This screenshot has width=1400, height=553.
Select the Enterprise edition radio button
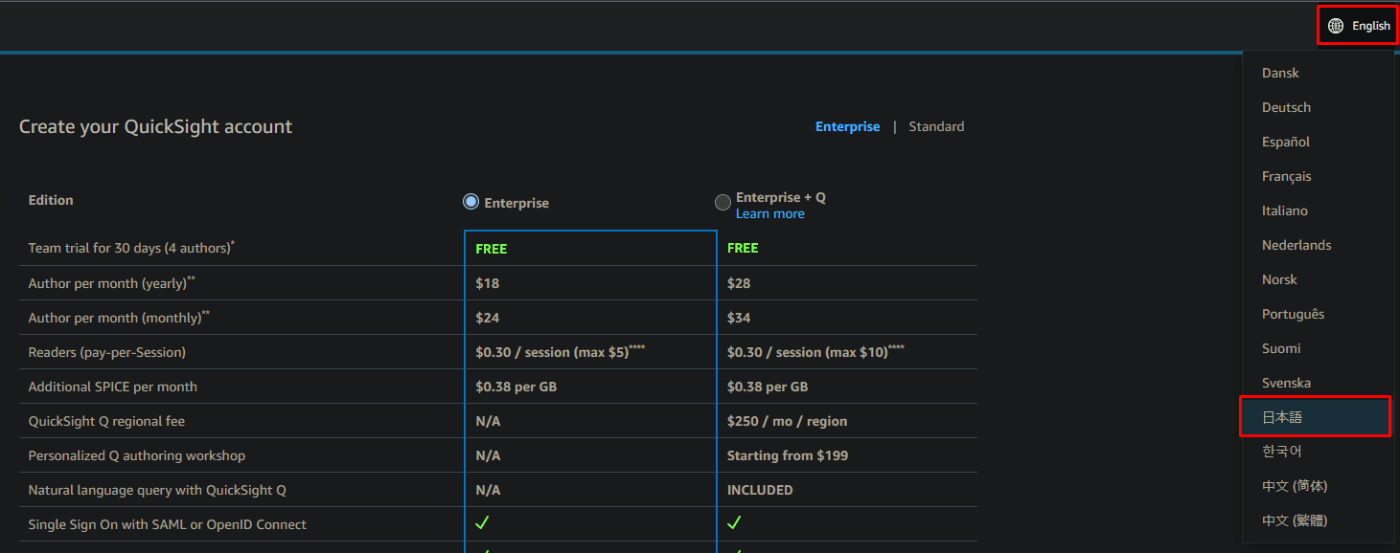click(x=471, y=202)
